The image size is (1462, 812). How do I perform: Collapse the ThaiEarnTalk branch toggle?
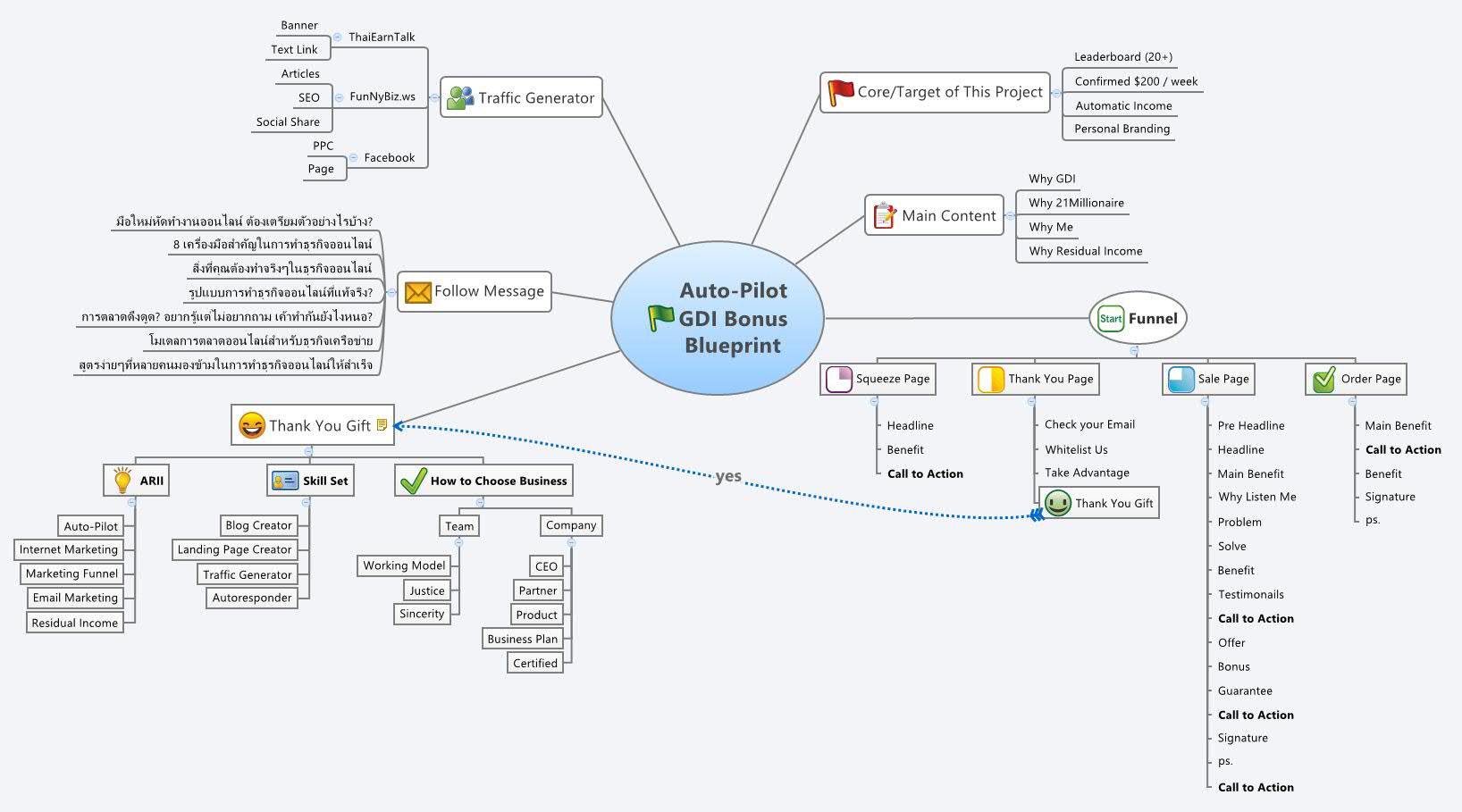pos(337,38)
